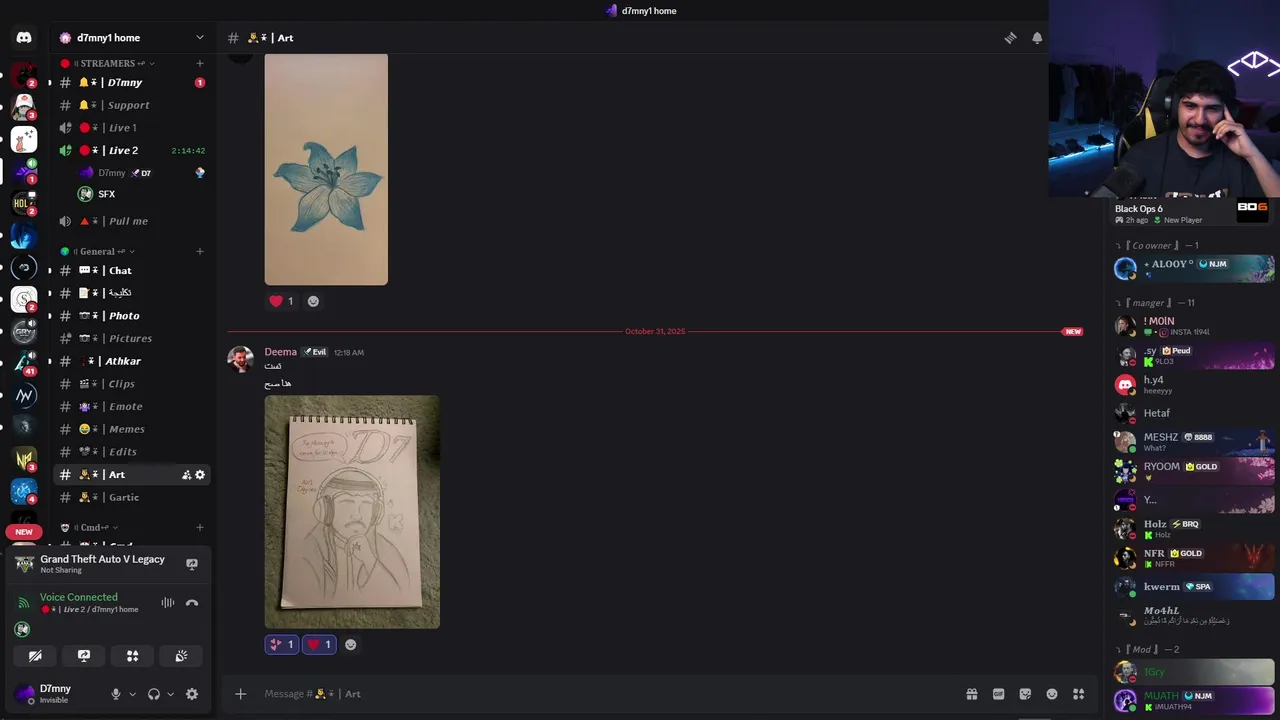The image size is (1280, 720).
Task: Open the Gartic channel
Action: click(132, 497)
